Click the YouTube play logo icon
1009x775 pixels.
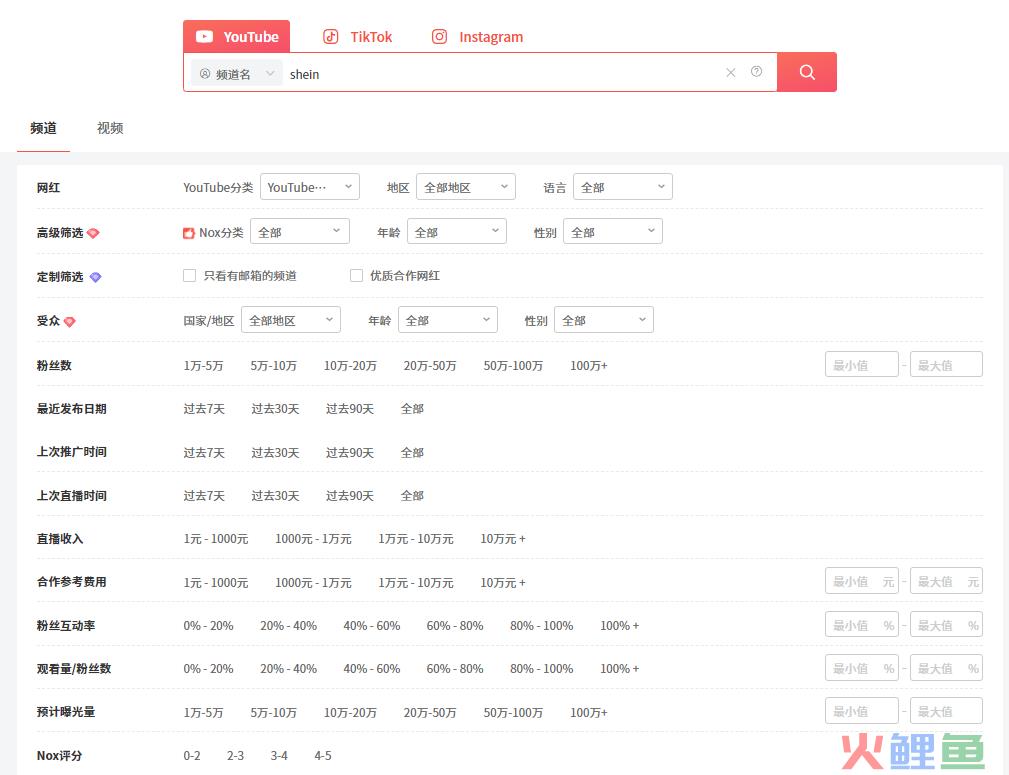pyautogui.click(x=204, y=37)
